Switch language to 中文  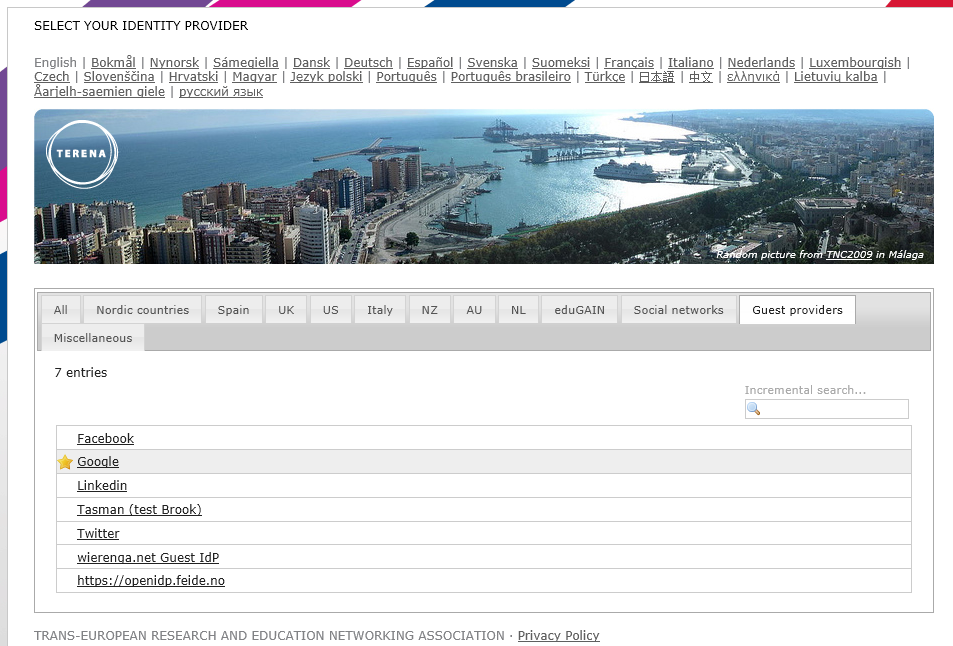pyautogui.click(x=701, y=77)
